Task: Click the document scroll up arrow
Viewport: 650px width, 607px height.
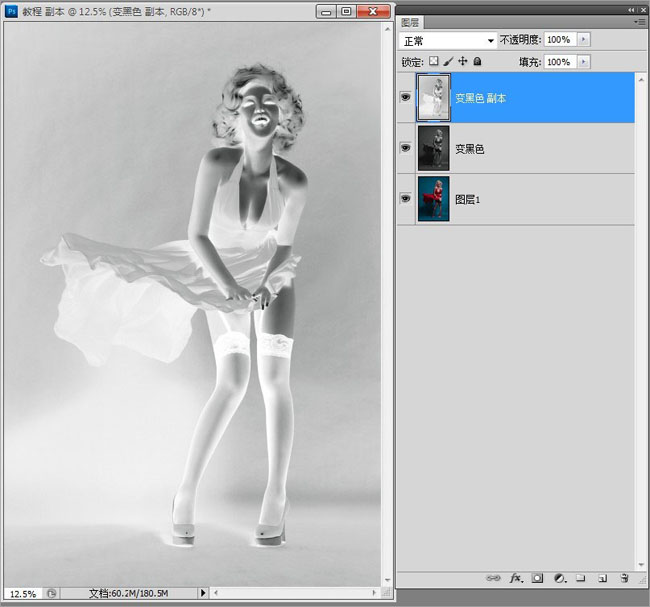Action: pyautogui.click(x=388, y=29)
